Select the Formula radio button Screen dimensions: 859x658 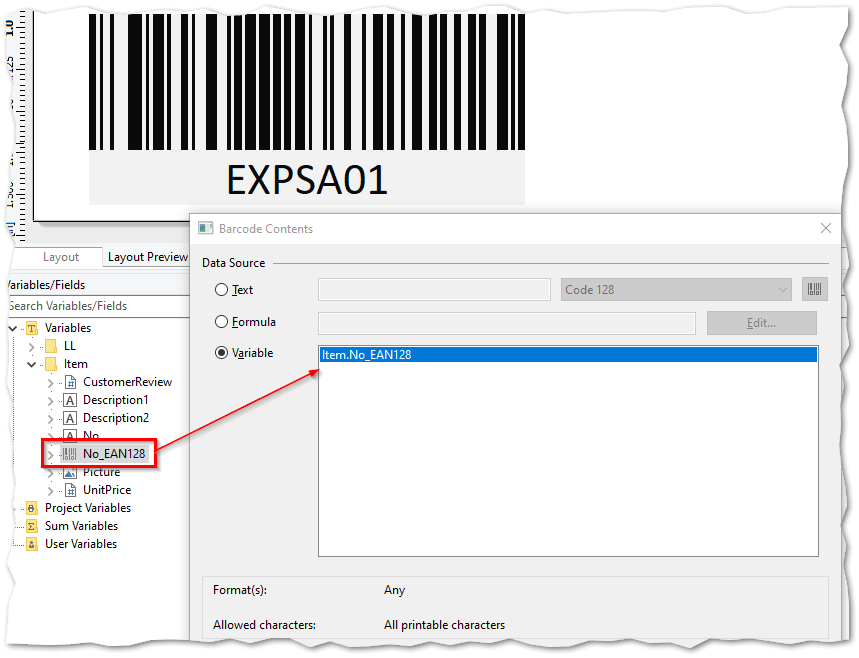223,321
